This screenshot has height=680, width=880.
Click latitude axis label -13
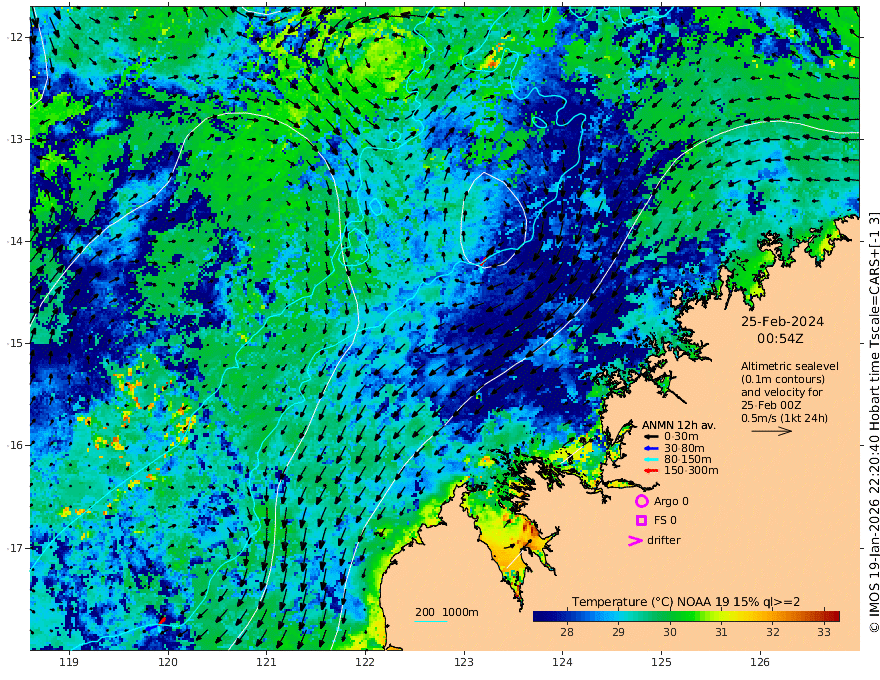click(14, 139)
